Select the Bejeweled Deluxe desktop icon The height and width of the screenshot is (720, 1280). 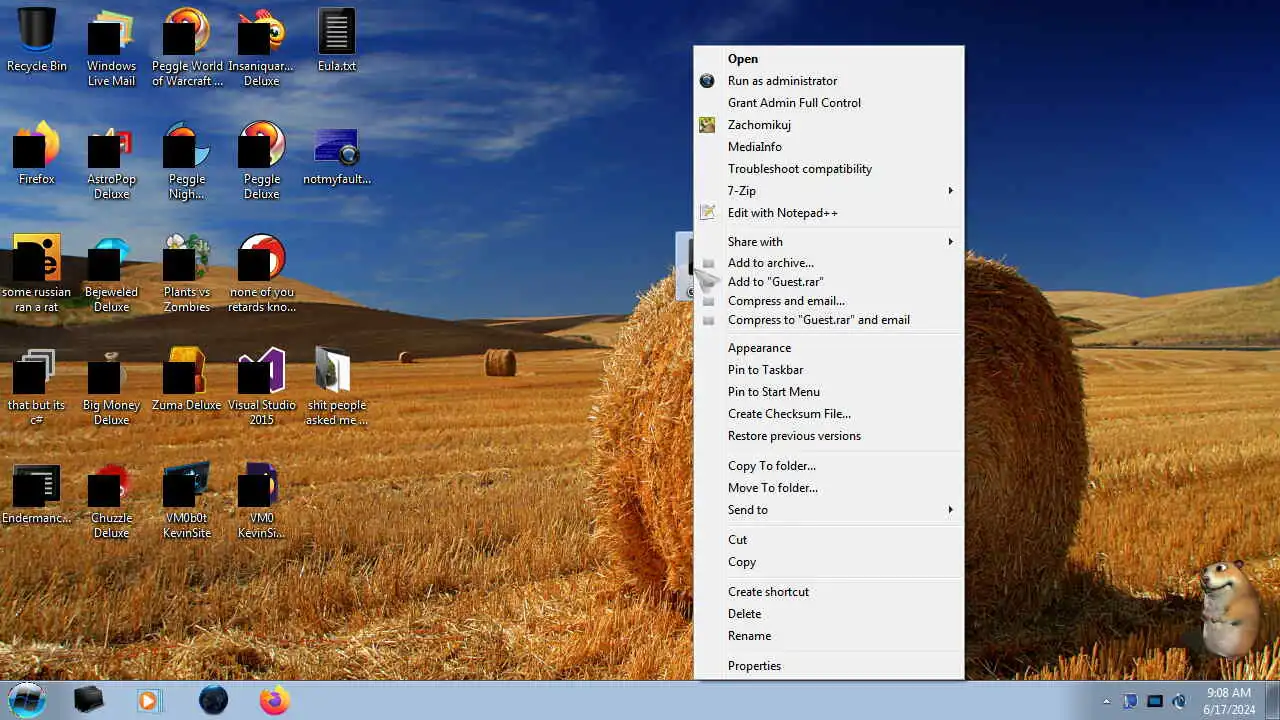click(111, 273)
